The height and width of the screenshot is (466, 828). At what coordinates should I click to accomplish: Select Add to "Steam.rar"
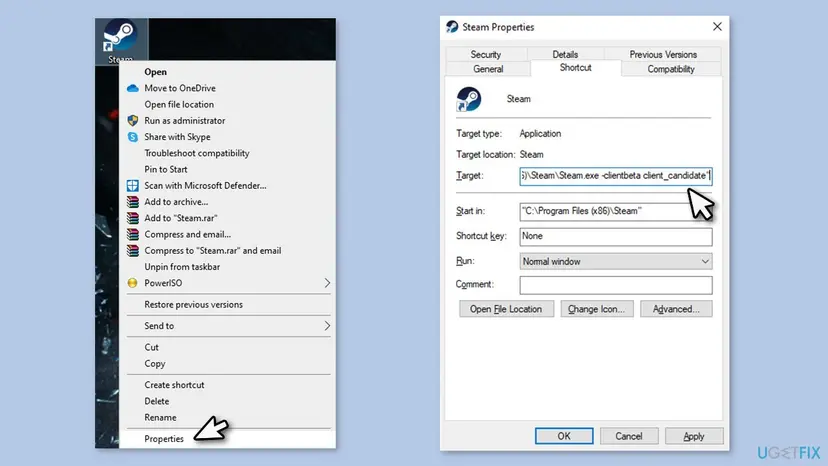point(181,218)
